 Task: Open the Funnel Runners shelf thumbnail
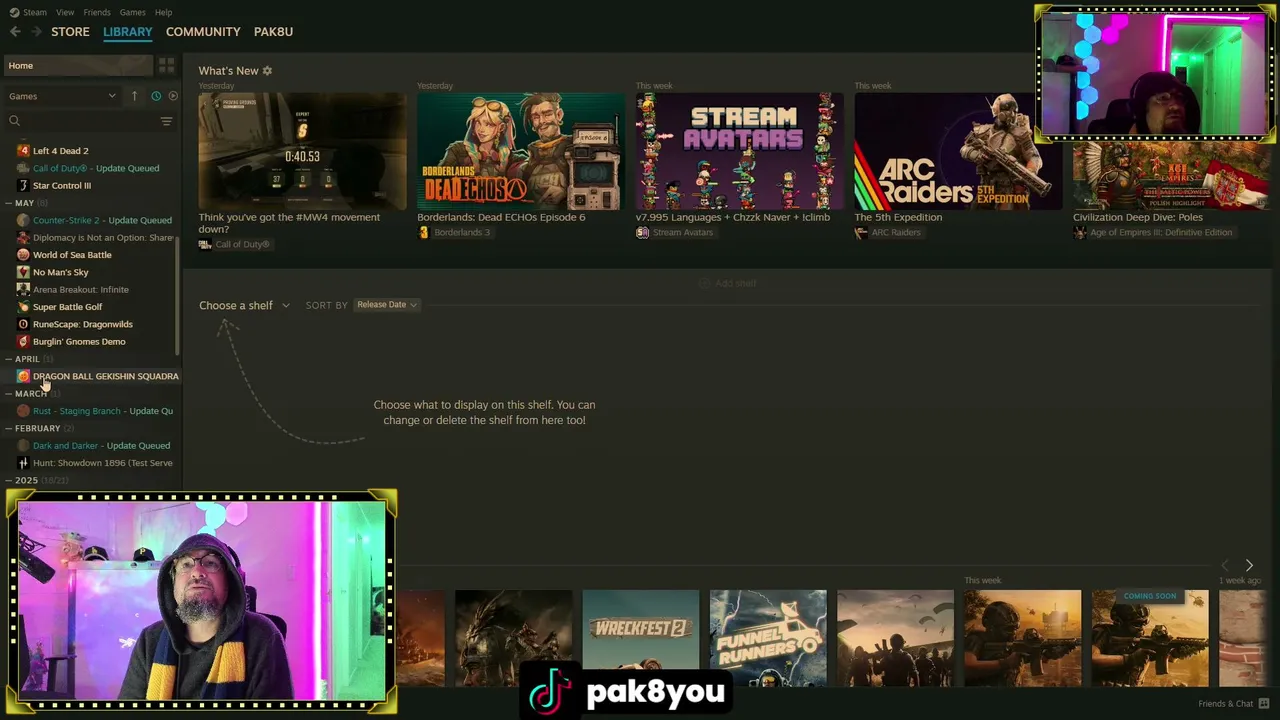(x=768, y=639)
